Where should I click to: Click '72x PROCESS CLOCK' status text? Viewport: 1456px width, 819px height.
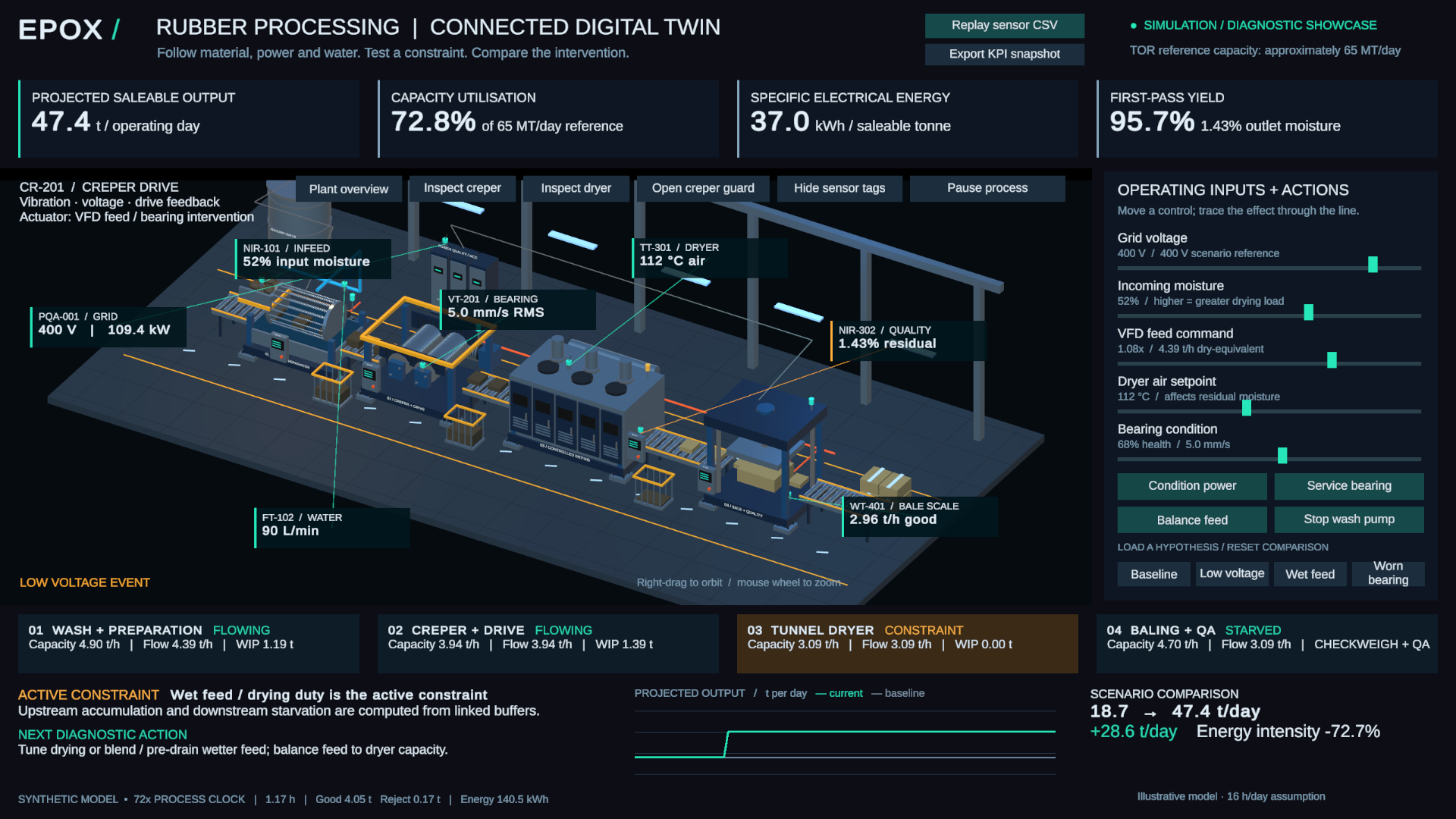[190, 799]
